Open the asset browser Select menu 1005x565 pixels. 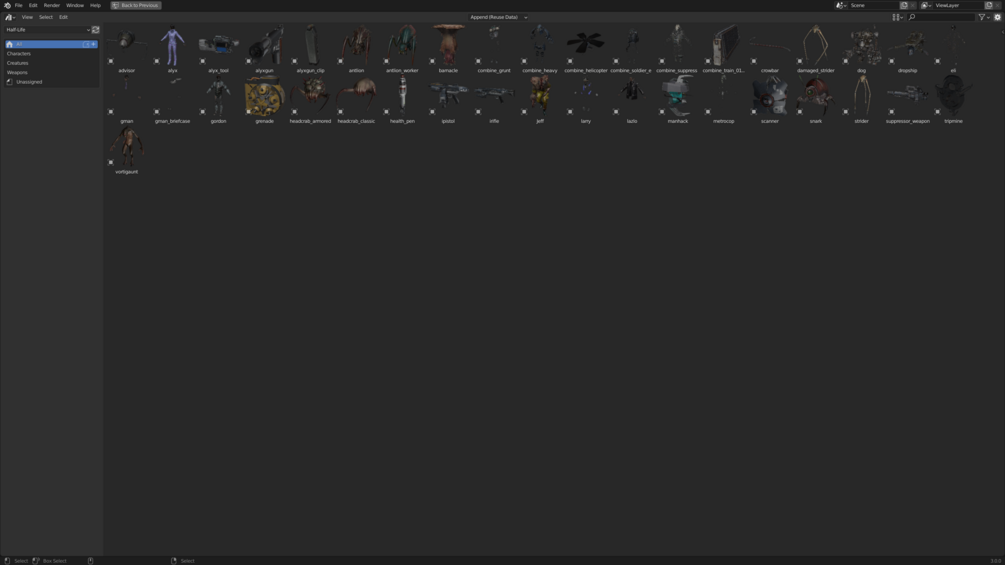[x=46, y=17]
